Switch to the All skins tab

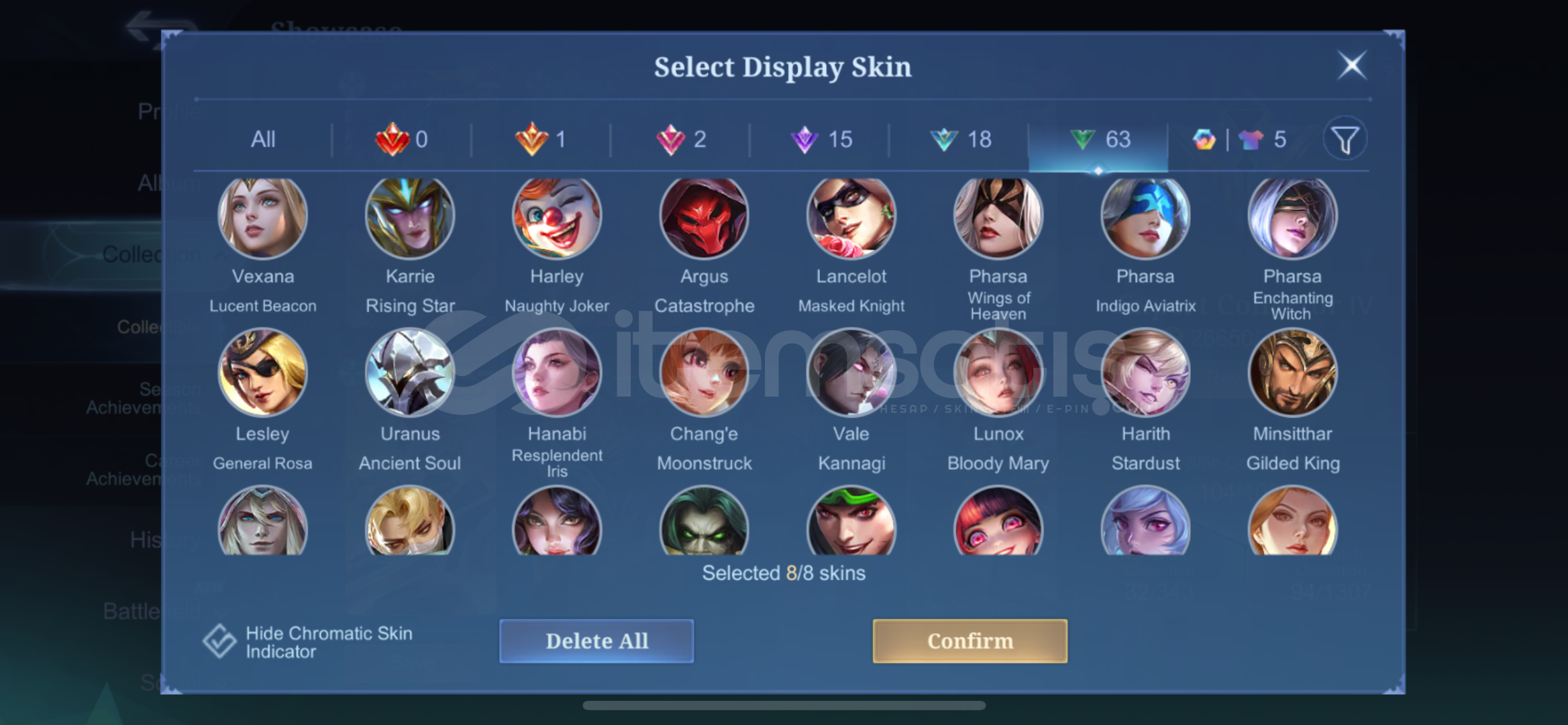[263, 140]
